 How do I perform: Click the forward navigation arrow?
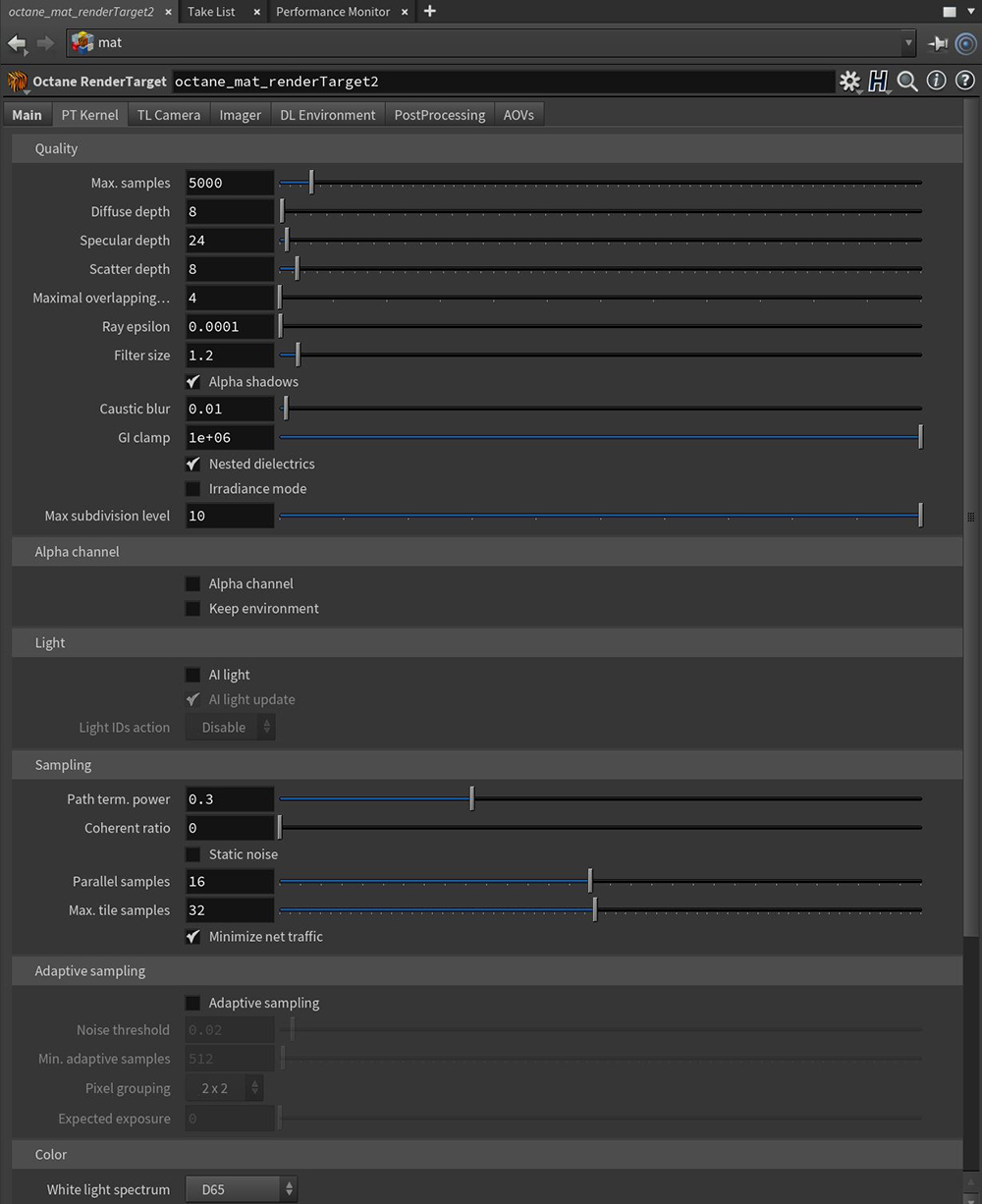pyautogui.click(x=45, y=43)
